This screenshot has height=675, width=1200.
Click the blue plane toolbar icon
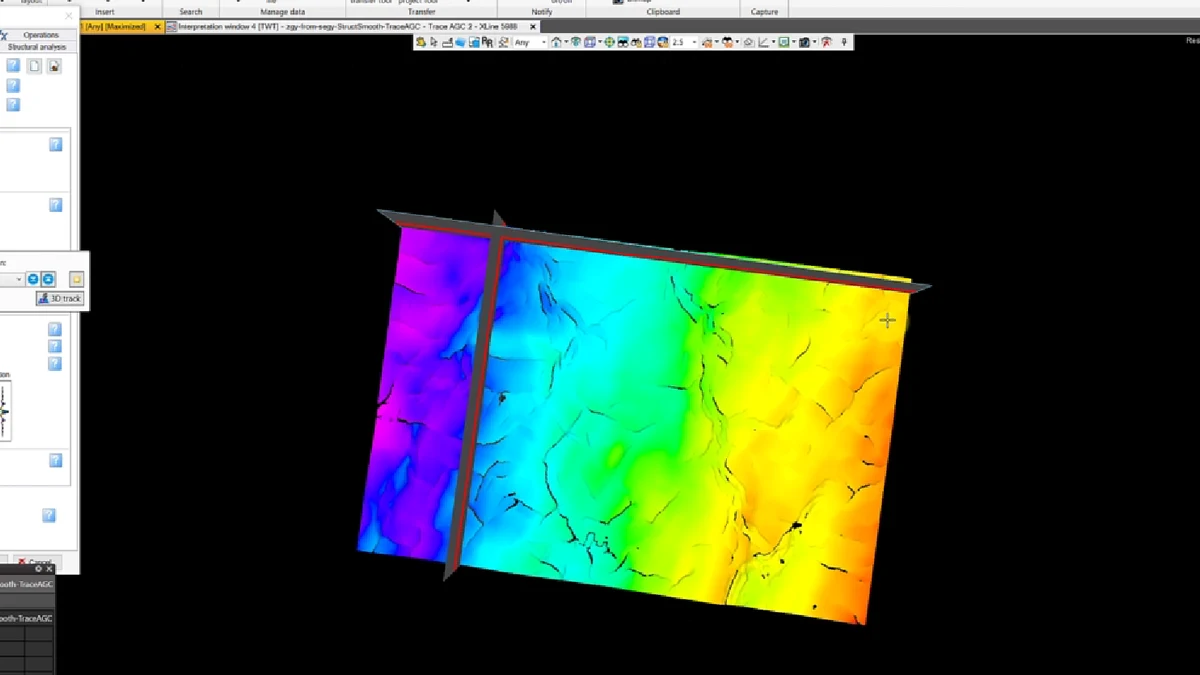click(460, 42)
